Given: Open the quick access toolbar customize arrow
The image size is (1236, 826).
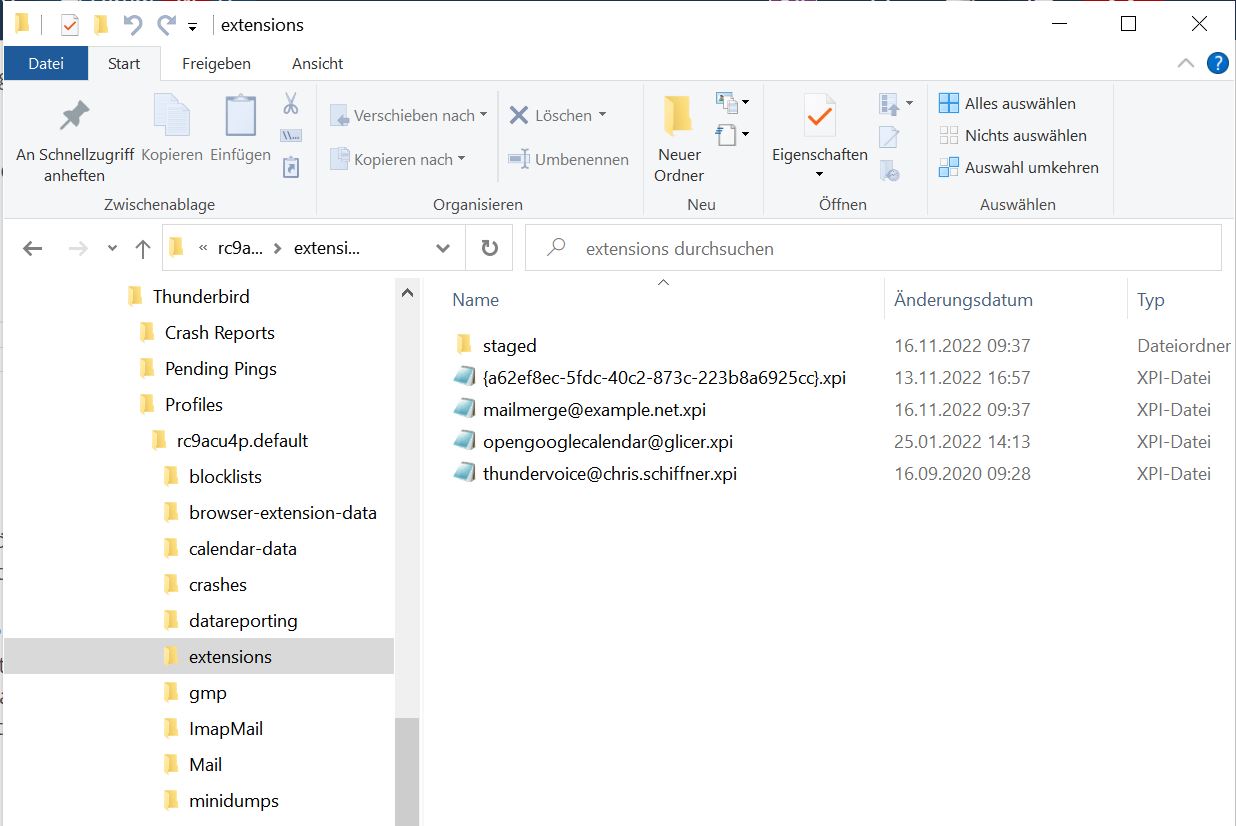Looking at the screenshot, I should point(192,25).
